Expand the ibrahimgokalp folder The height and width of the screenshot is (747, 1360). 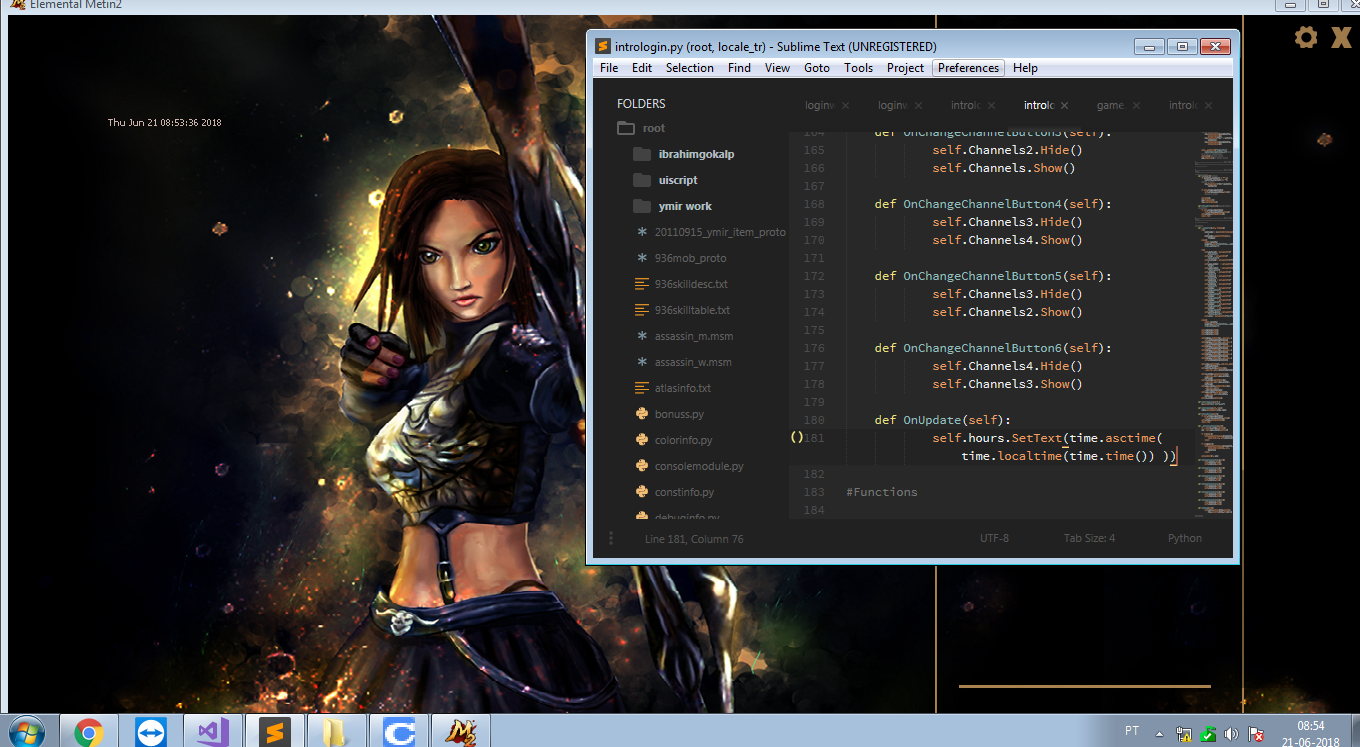click(697, 154)
